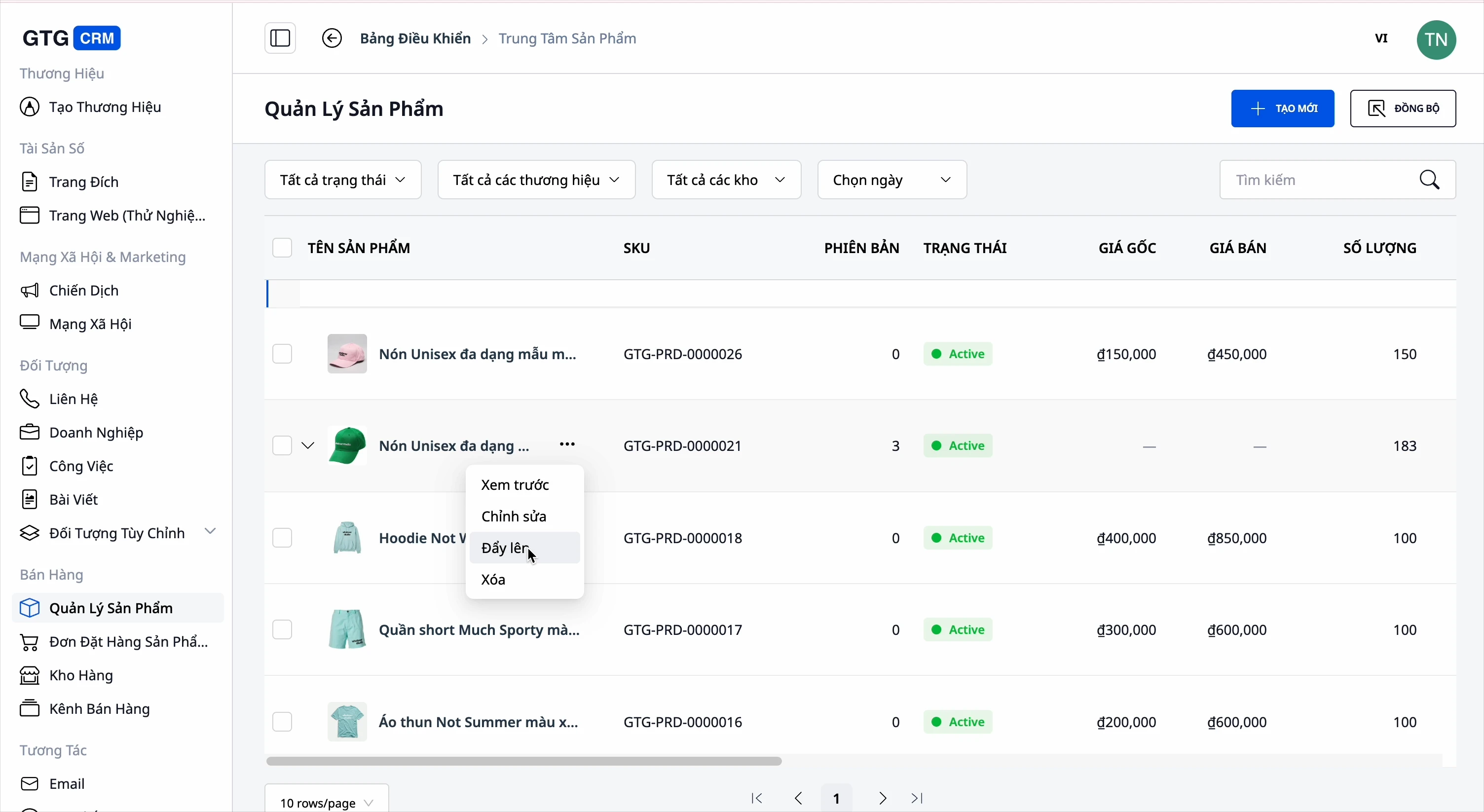Choose Chỉnh sửa from context menu
1484x812 pixels.
[x=514, y=517]
